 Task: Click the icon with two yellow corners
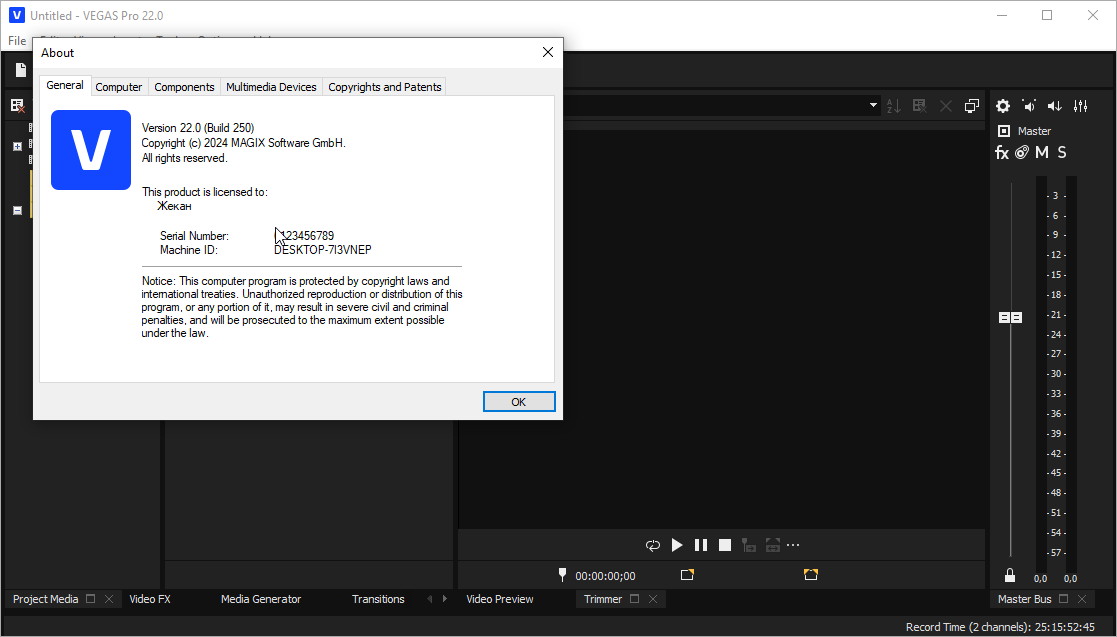811,574
